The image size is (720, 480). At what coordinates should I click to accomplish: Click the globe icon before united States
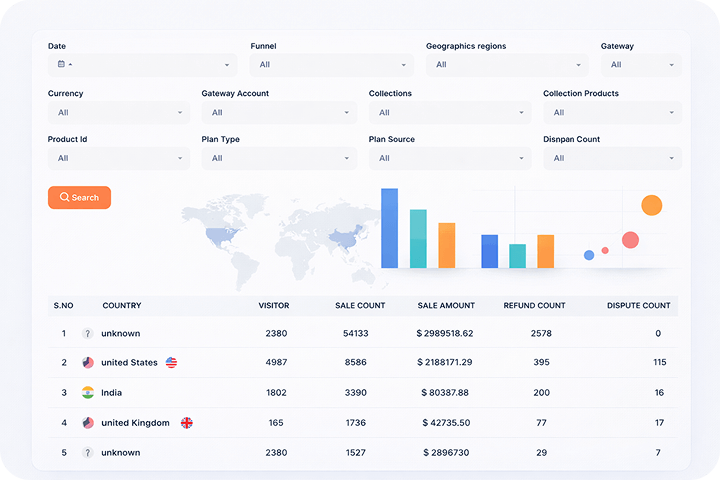click(x=88, y=363)
